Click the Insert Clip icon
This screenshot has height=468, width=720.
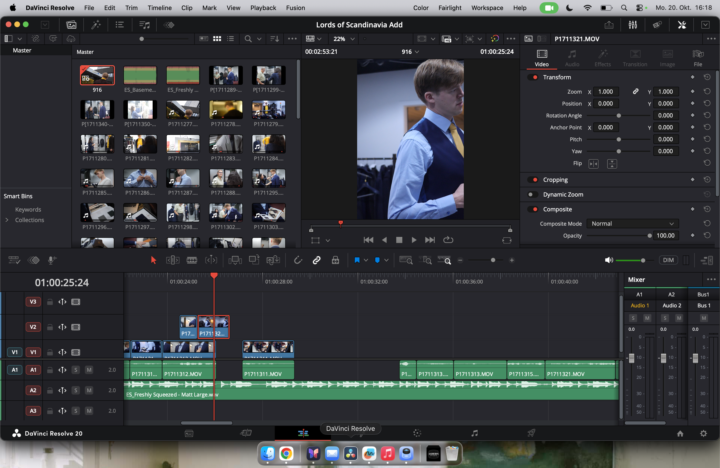point(235,260)
